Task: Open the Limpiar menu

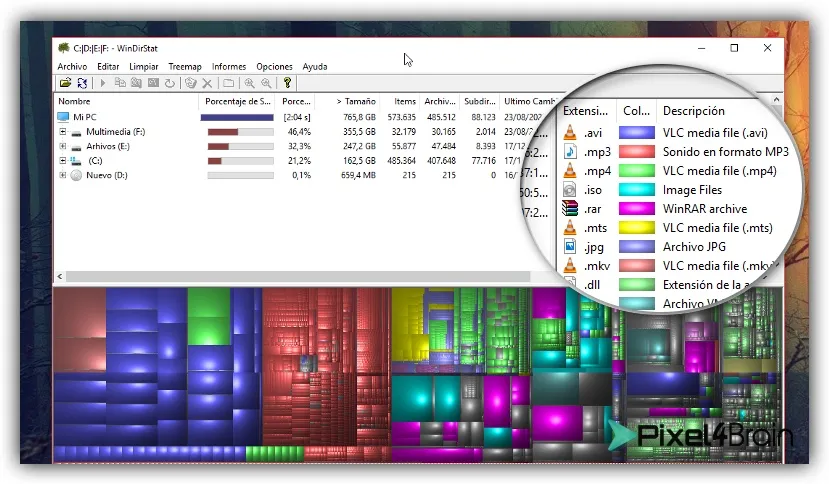Action: coord(144,67)
